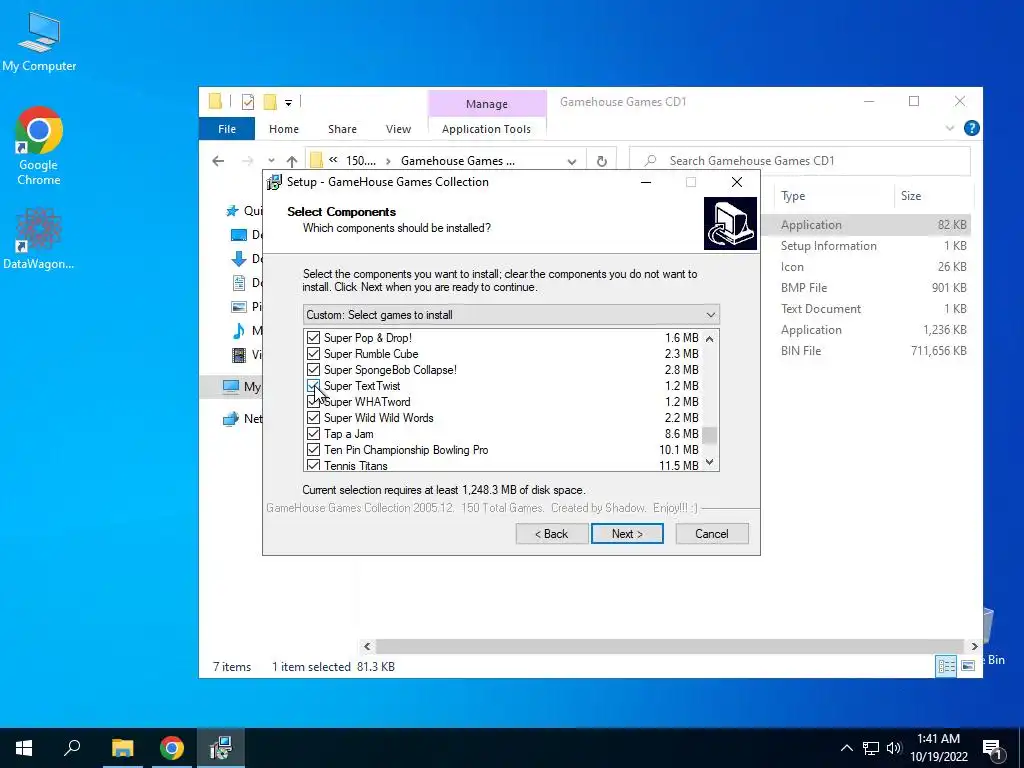Click the < Back button
Image resolution: width=1024 pixels, height=768 pixels.
coord(552,534)
